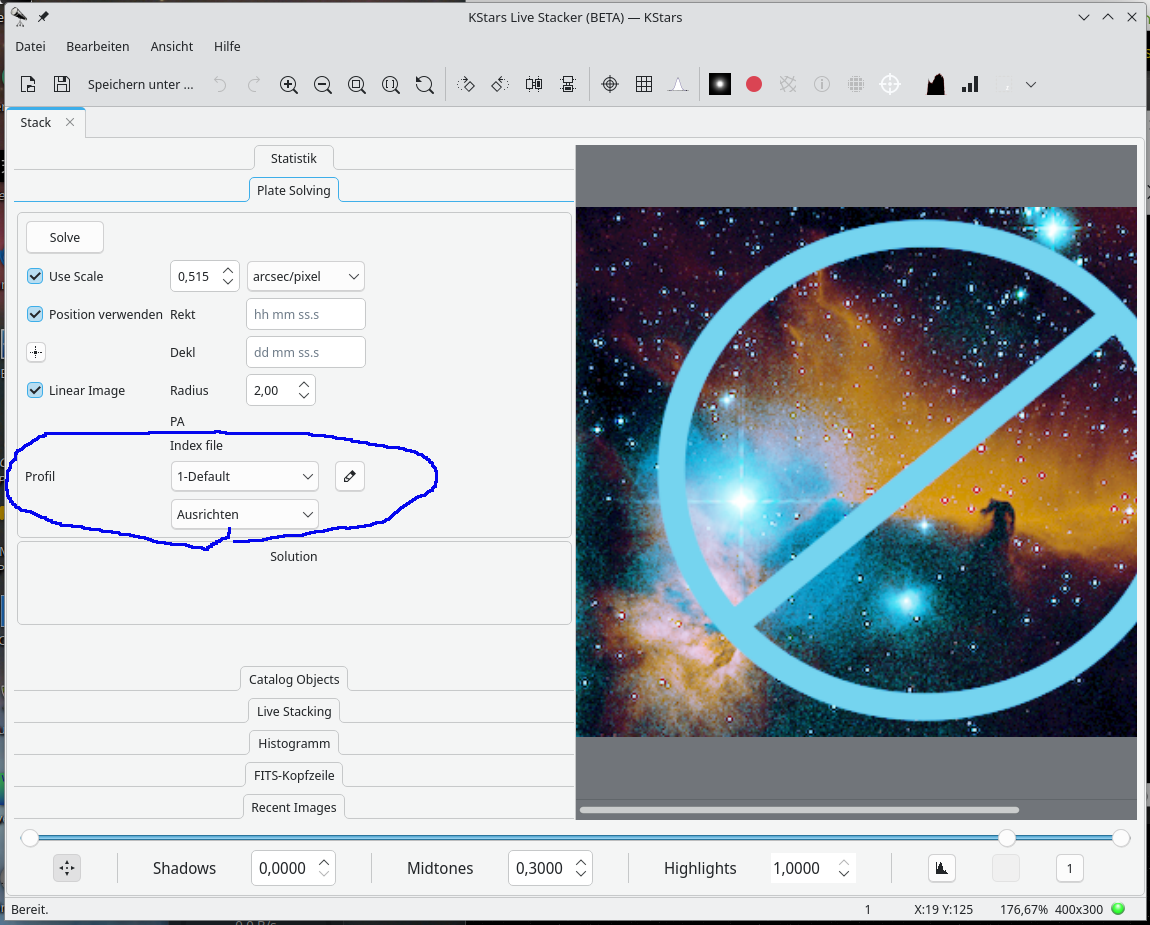Expand the Recent Images section

click(x=293, y=807)
